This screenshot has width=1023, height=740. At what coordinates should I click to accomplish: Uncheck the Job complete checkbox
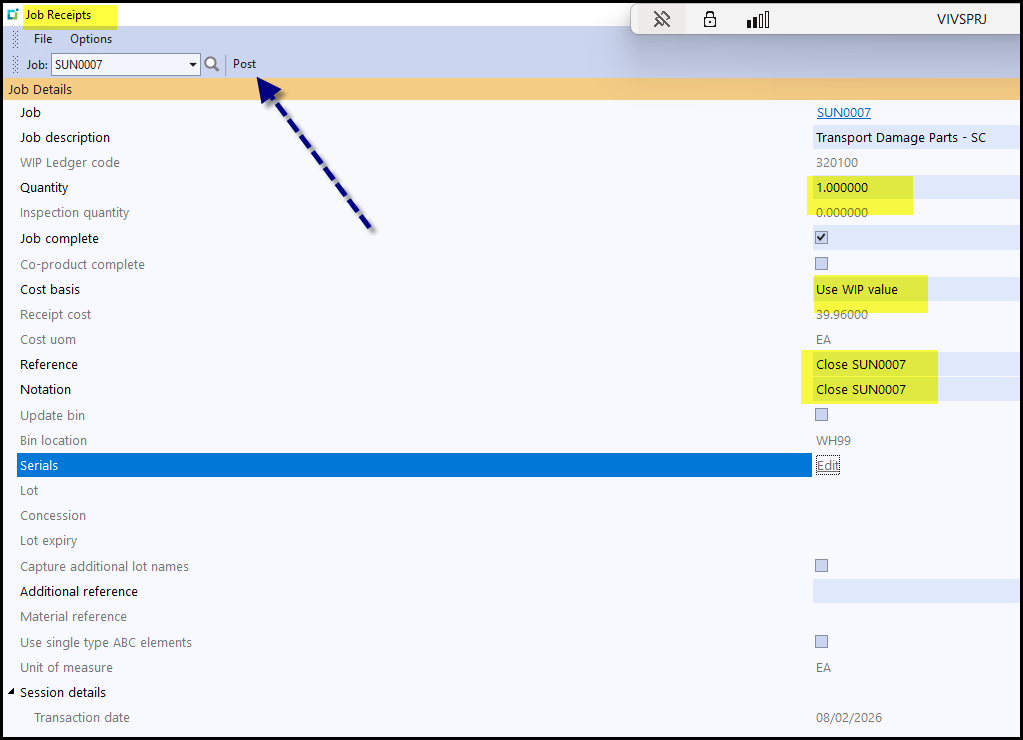coord(822,238)
